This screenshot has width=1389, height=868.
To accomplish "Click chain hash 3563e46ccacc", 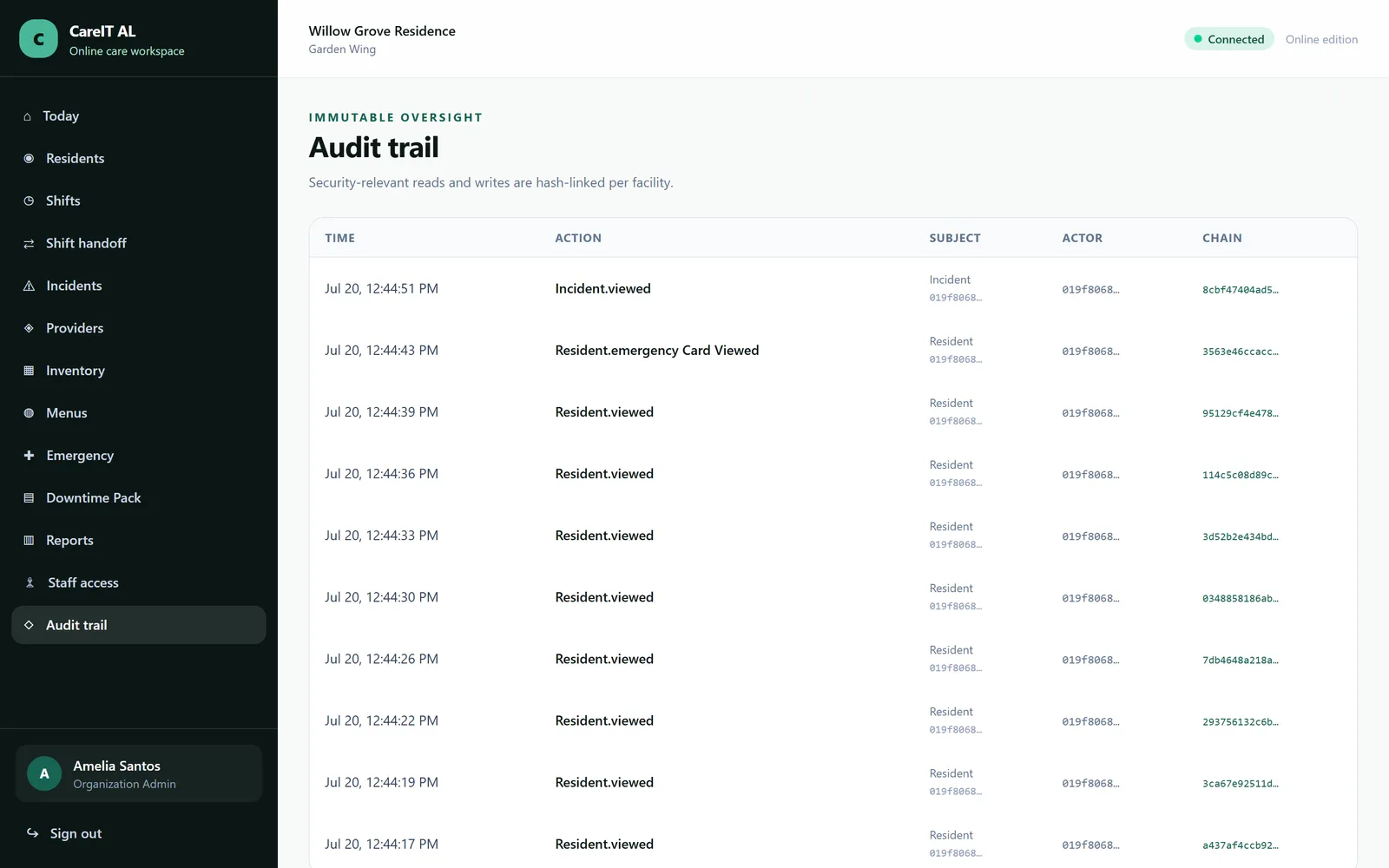I will [1241, 352].
